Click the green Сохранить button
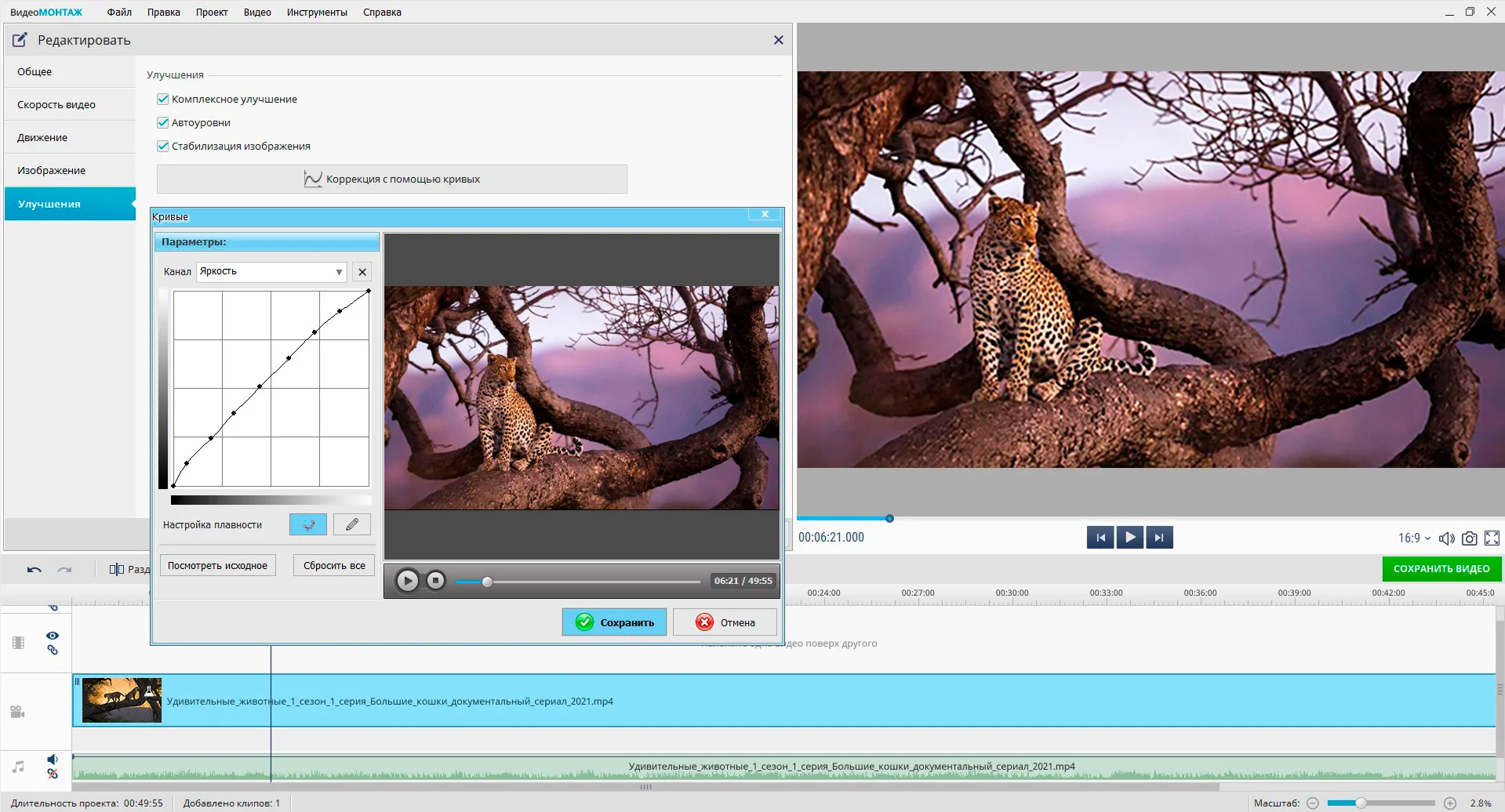 click(x=614, y=622)
